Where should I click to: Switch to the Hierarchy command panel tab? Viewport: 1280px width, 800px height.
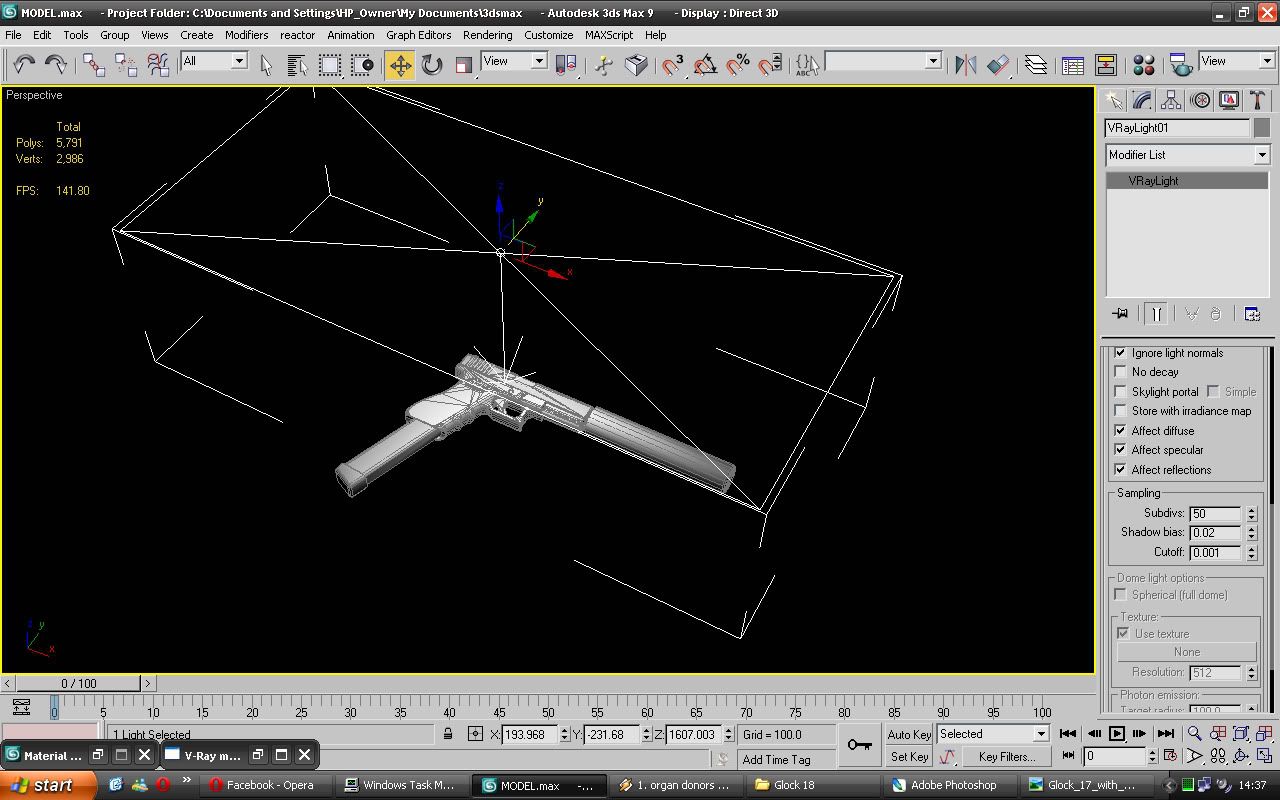1172,100
